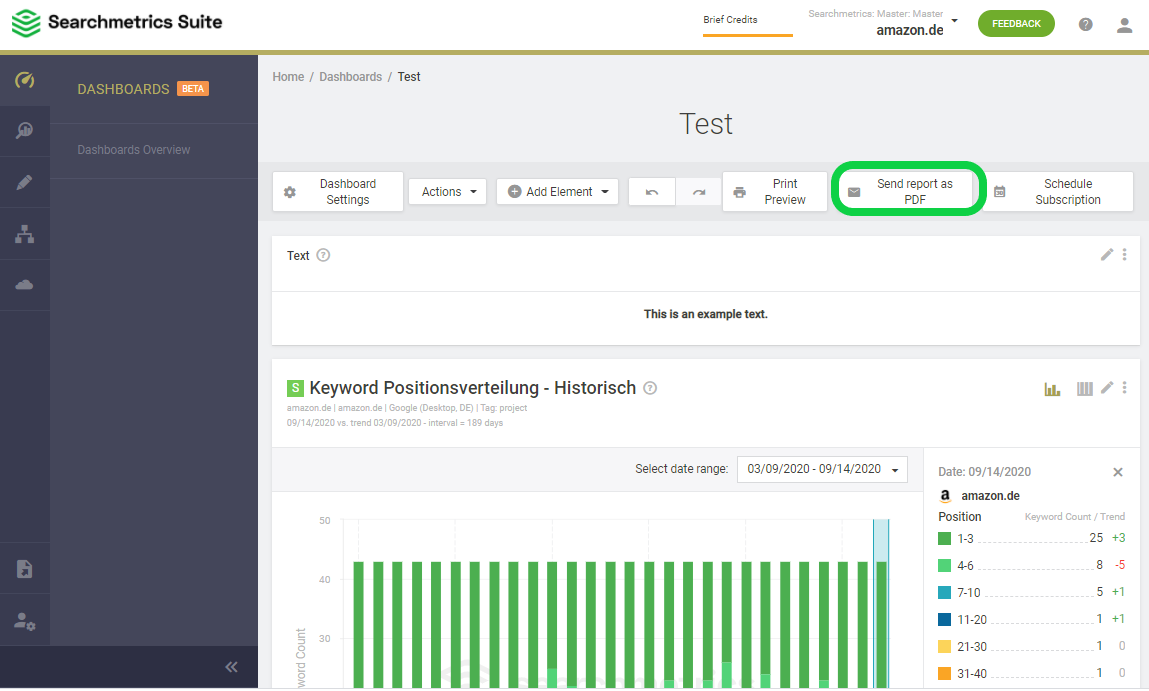Switch widget to table columns view
The width and height of the screenshot is (1149, 691).
tap(1085, 388)
